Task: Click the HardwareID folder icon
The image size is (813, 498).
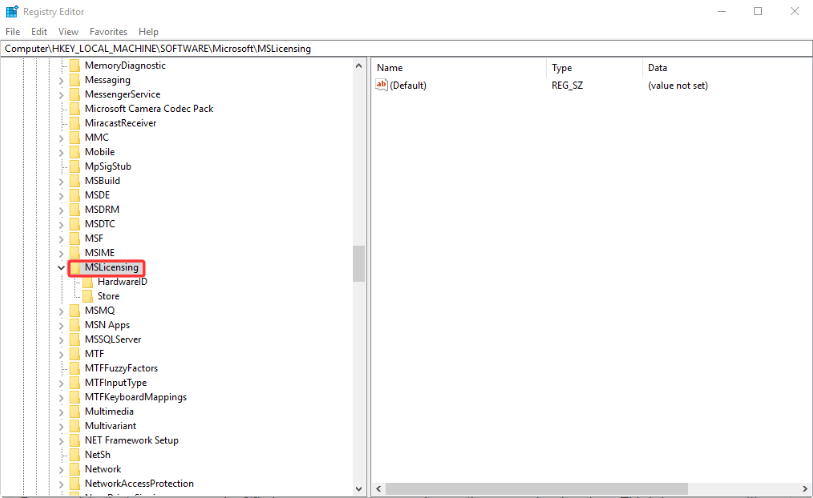Action: (x=88, y=282)
